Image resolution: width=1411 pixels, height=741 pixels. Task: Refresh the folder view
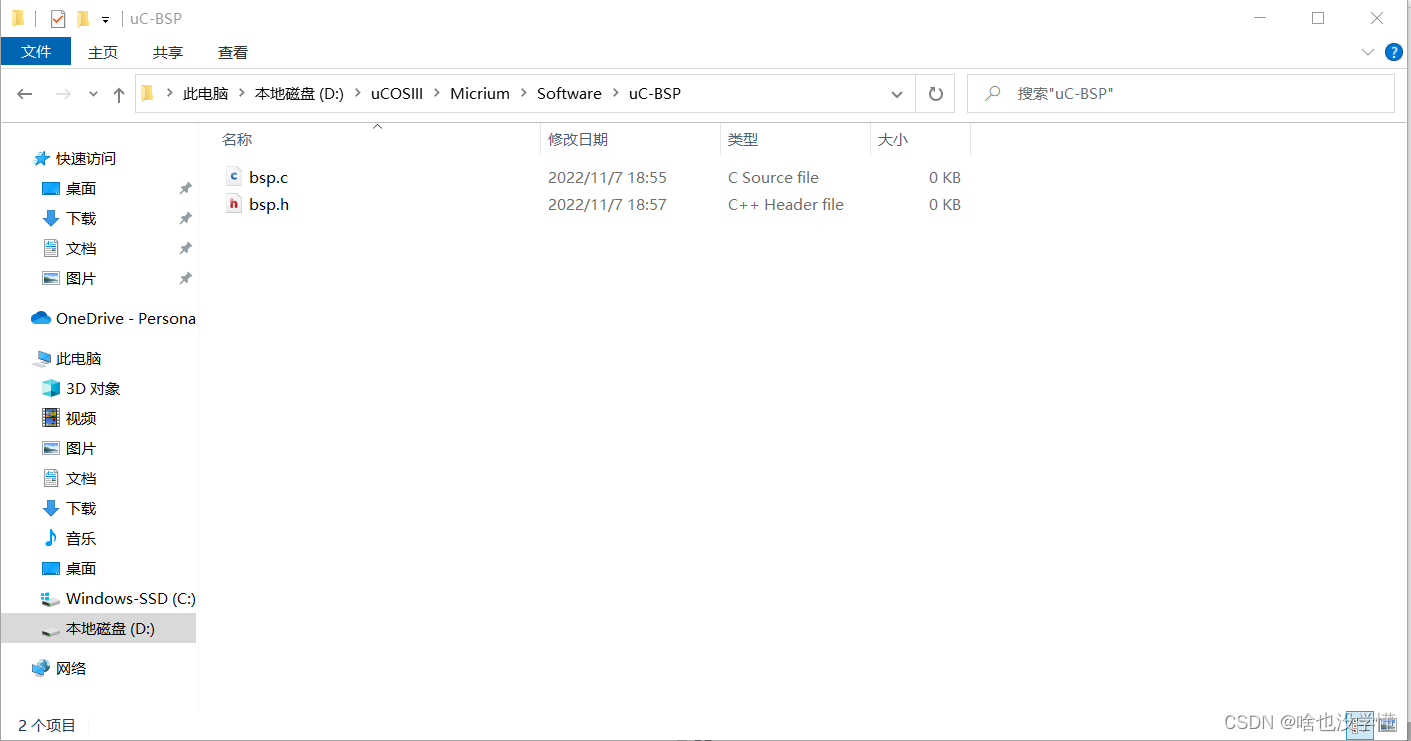coord(935,94)
